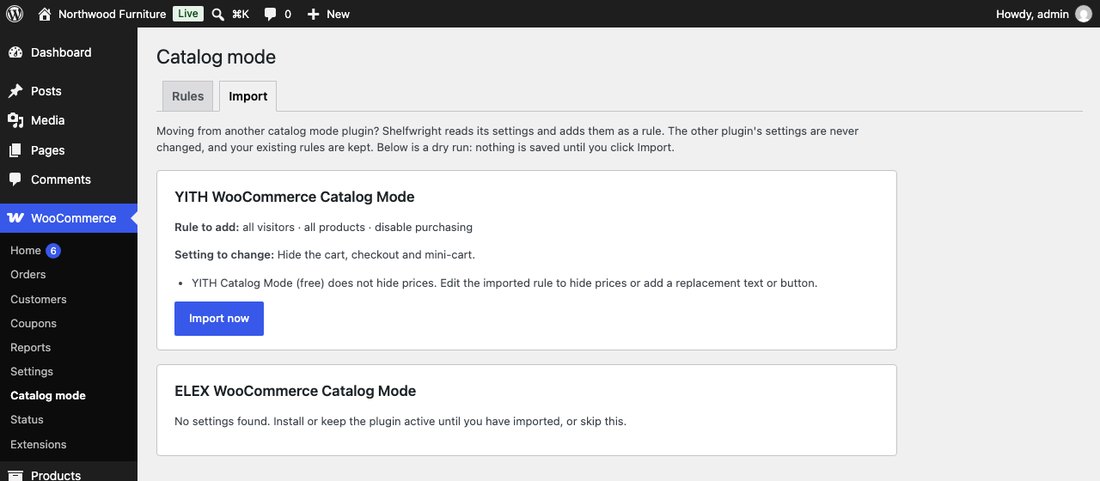Click the Comments bubble icon in sidebar

(x=15, y=179)
